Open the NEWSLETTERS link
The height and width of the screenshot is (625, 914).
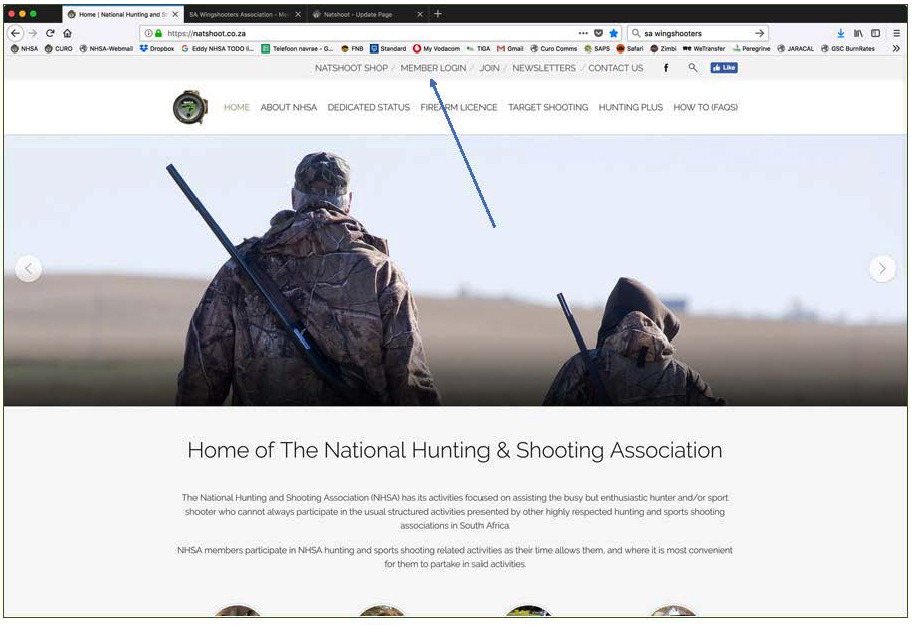click(544, 68)
